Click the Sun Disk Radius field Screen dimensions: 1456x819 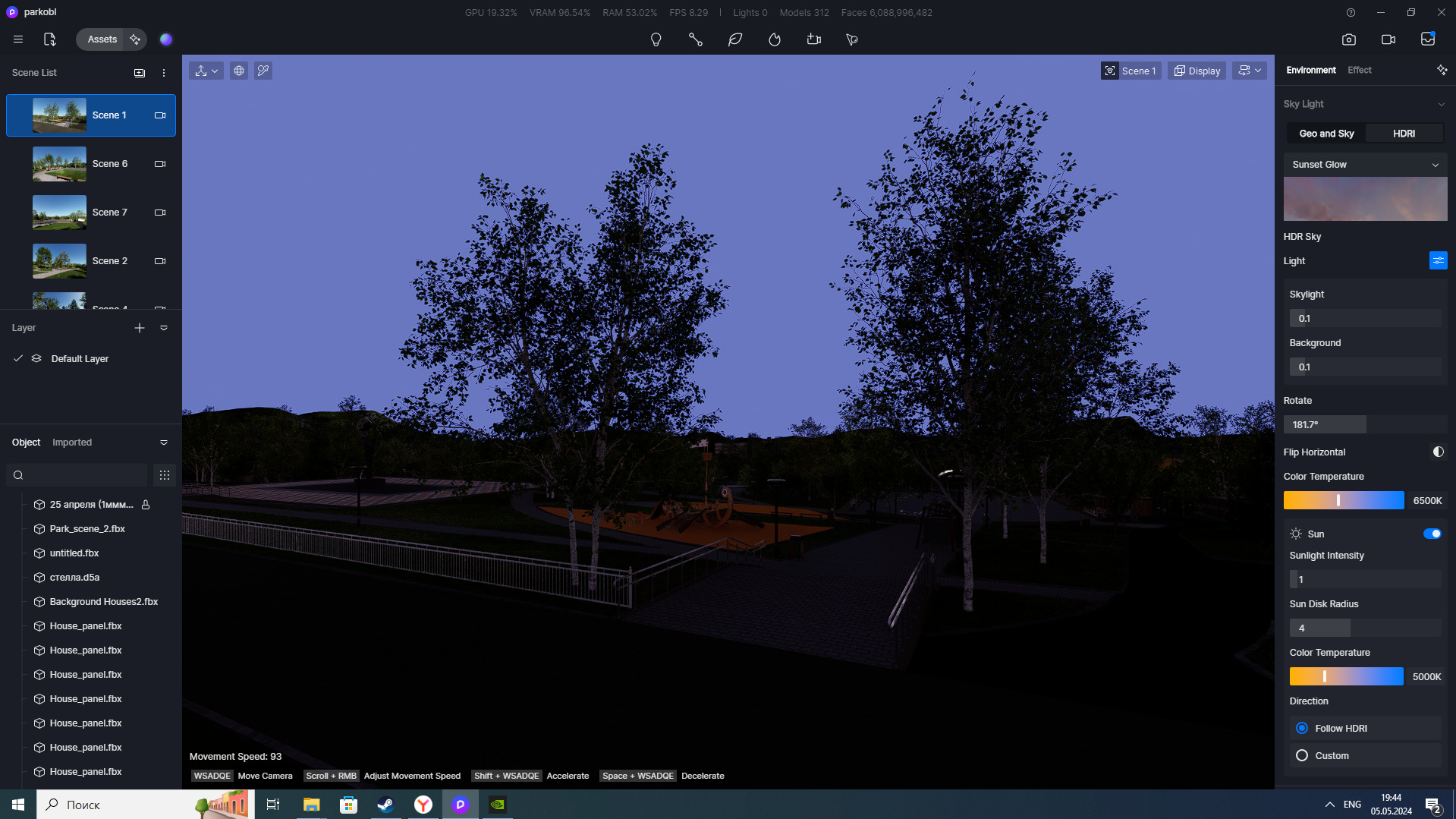pyautogui.click(x=1365, y=628)
